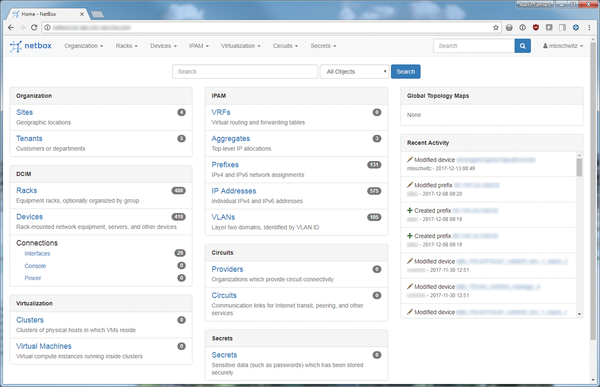Click the Recent Activity scroll up arrow
The width and height of the screenshot is (600, 387).
pos(579,155)
